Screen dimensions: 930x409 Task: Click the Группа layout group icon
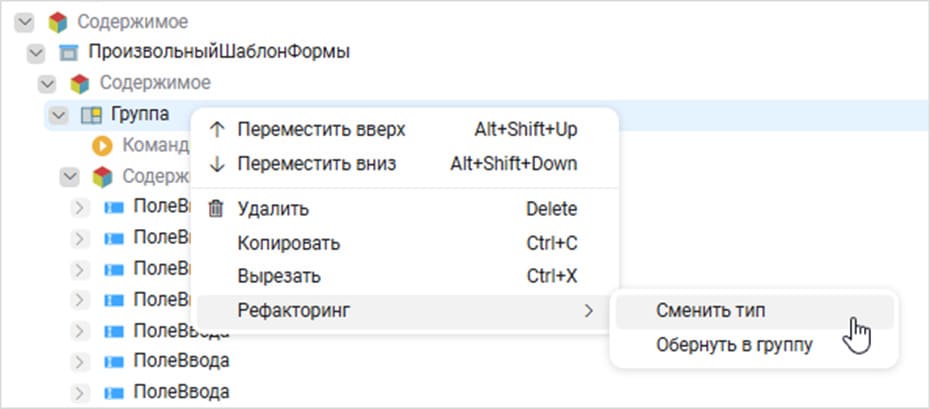(90, 115)
